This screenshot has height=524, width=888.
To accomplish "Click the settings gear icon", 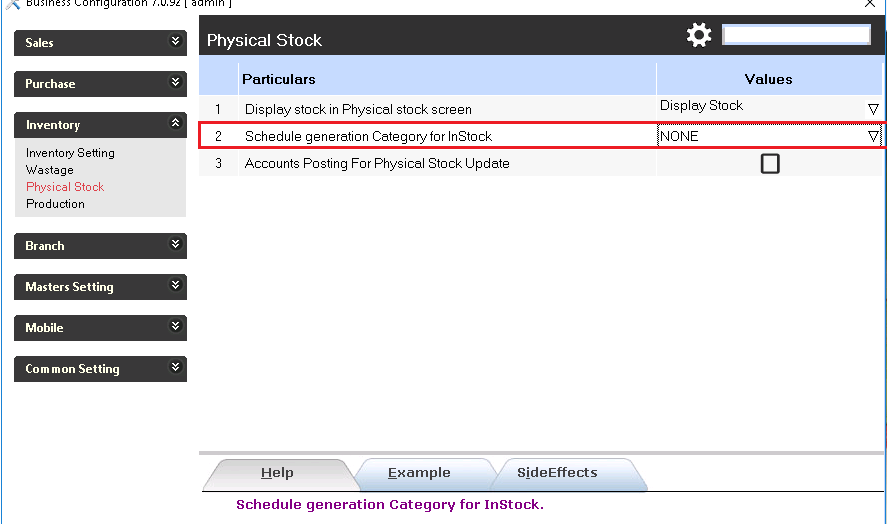I will point(698,36).
